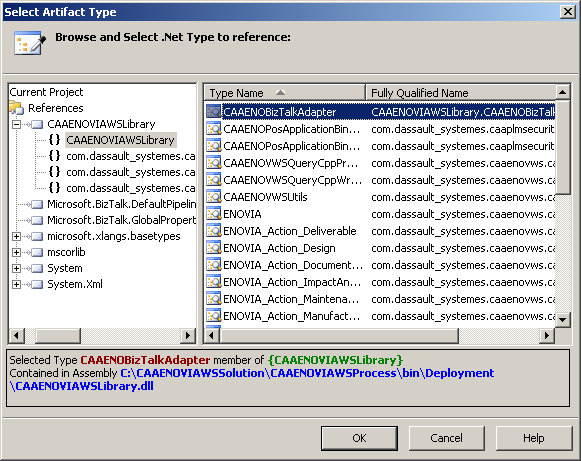Image resolution: width=581 pixels, height=461 pixels.
Task: Expand the mscorlib tree node
Action: tap(16, 252)
